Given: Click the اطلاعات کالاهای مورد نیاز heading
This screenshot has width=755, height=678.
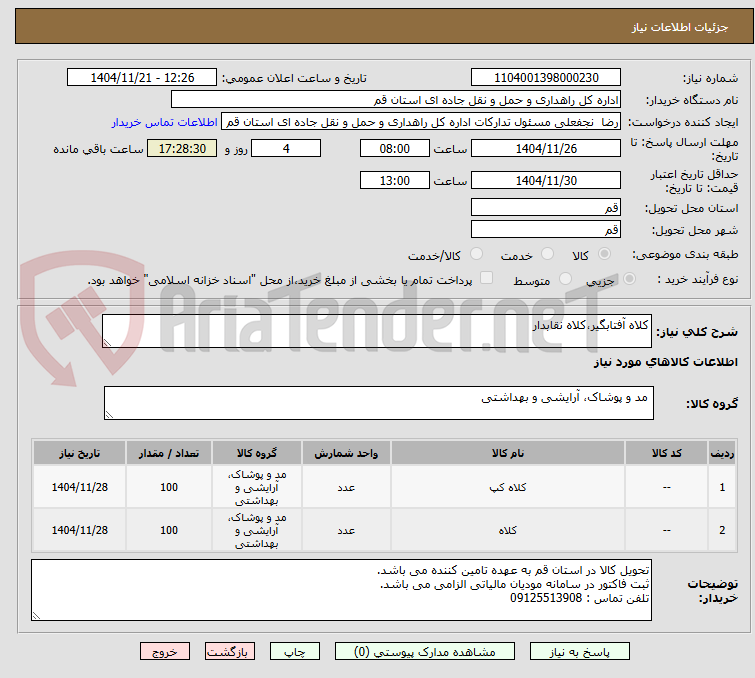Looking at the screenshot, I should click(665, 362).
